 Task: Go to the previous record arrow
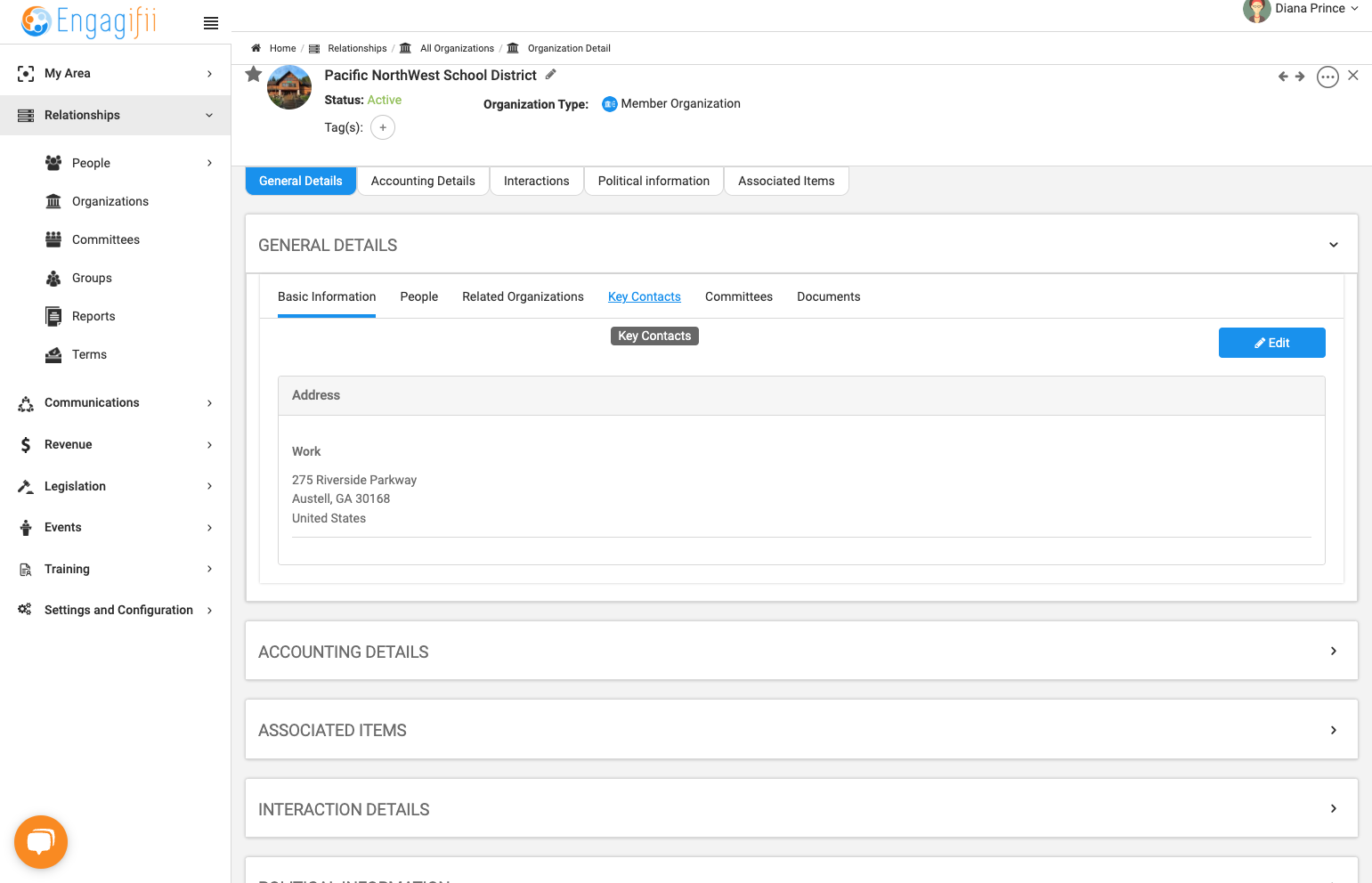coord(1283,77)
